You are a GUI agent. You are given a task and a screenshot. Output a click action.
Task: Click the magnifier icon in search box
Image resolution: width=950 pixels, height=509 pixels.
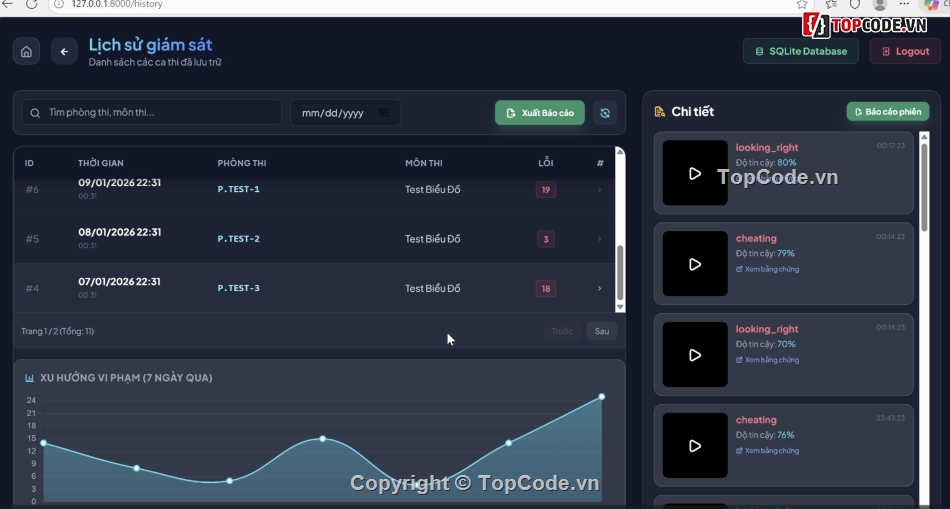coord(35,113)
